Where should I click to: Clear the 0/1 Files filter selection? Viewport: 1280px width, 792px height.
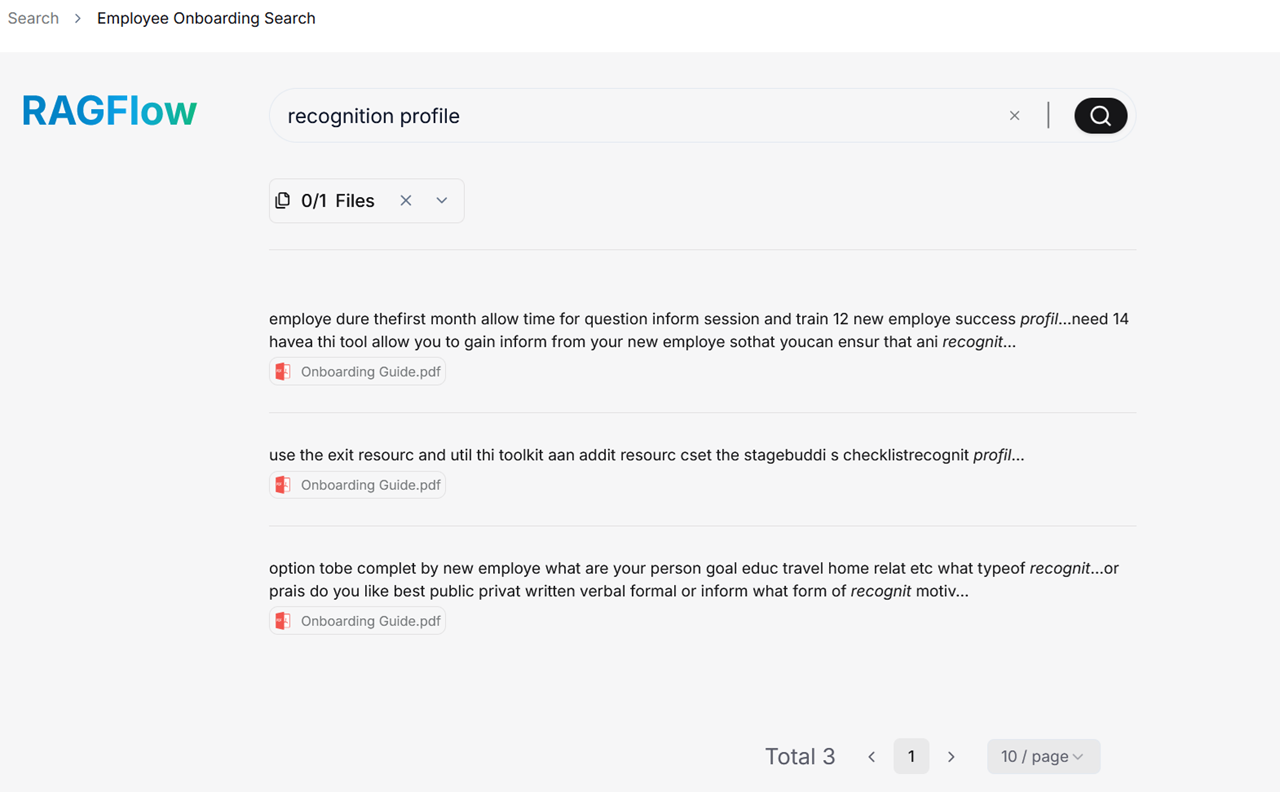[x=406, y=200]
